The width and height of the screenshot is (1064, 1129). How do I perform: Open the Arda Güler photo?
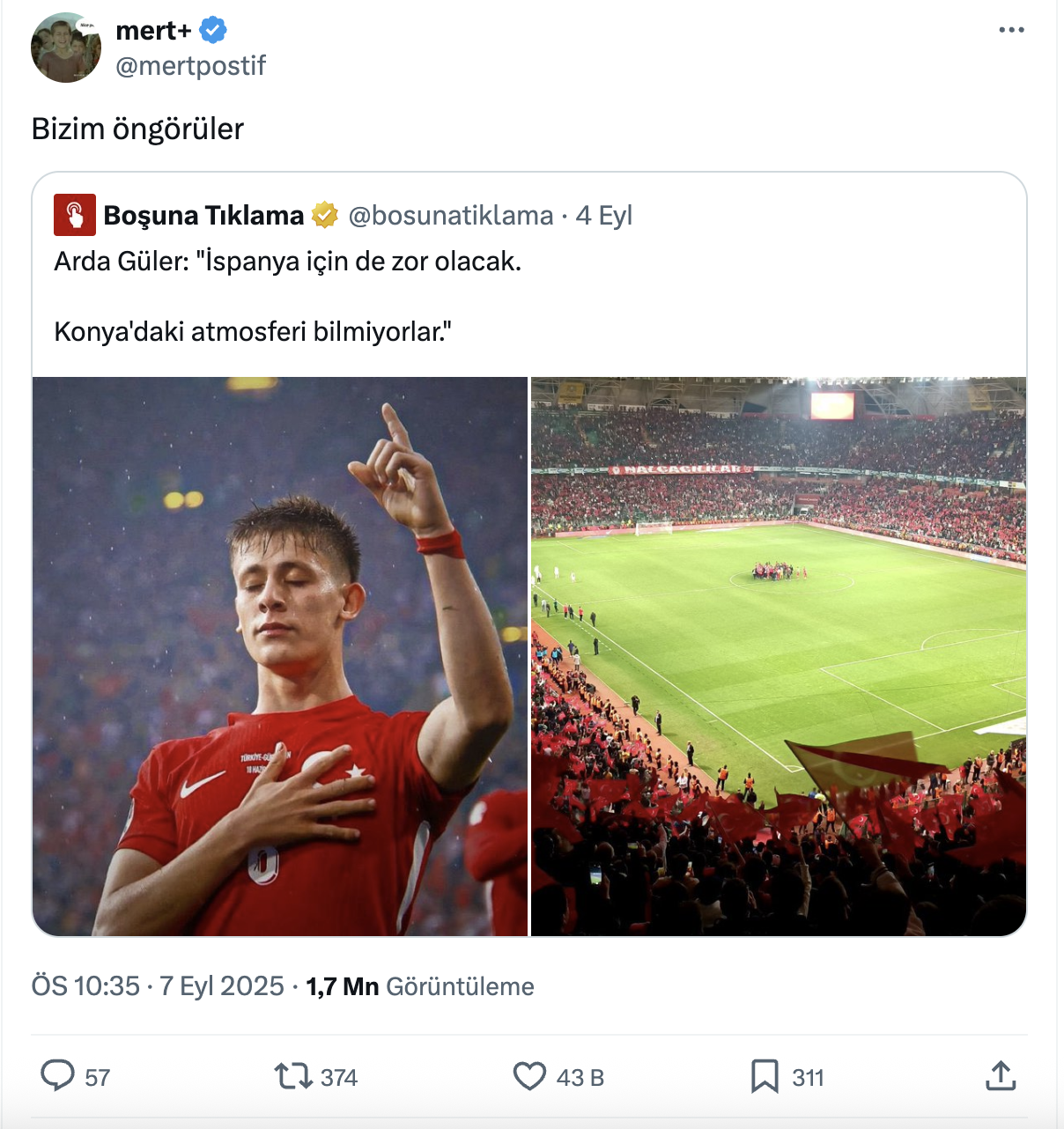coord(280,656)
